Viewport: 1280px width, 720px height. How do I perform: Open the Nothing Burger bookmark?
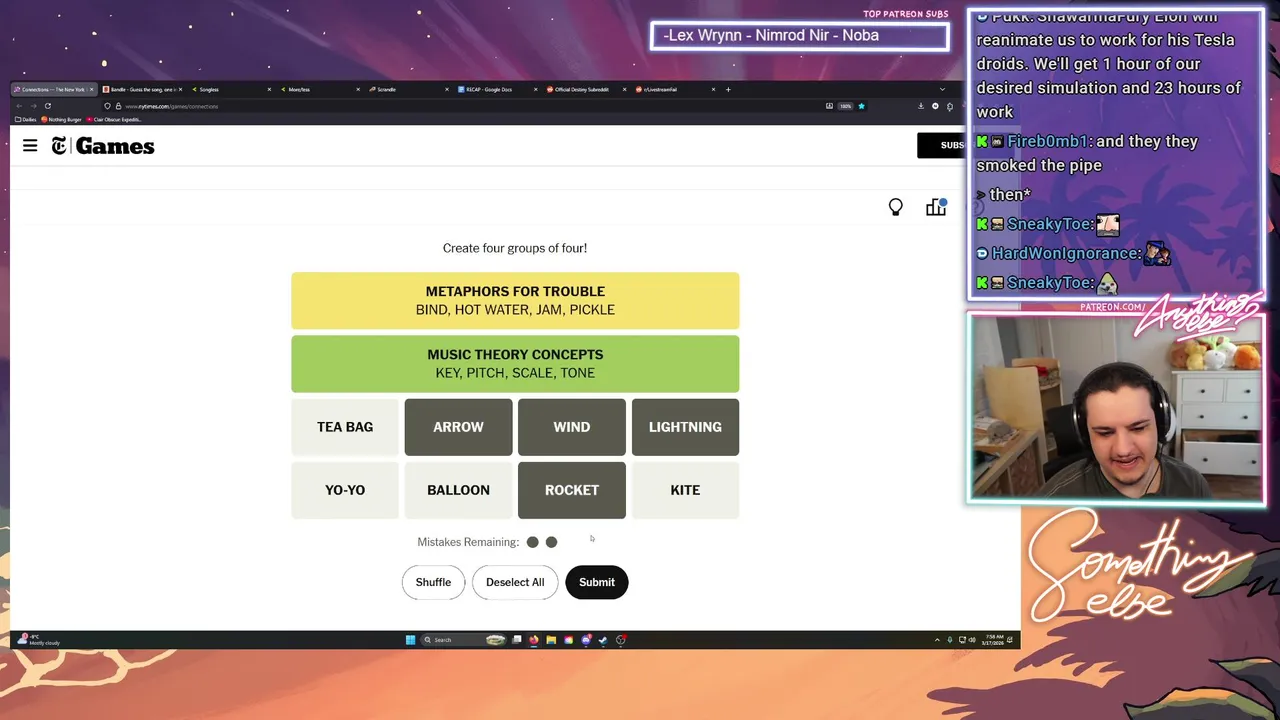coord(61,119)
